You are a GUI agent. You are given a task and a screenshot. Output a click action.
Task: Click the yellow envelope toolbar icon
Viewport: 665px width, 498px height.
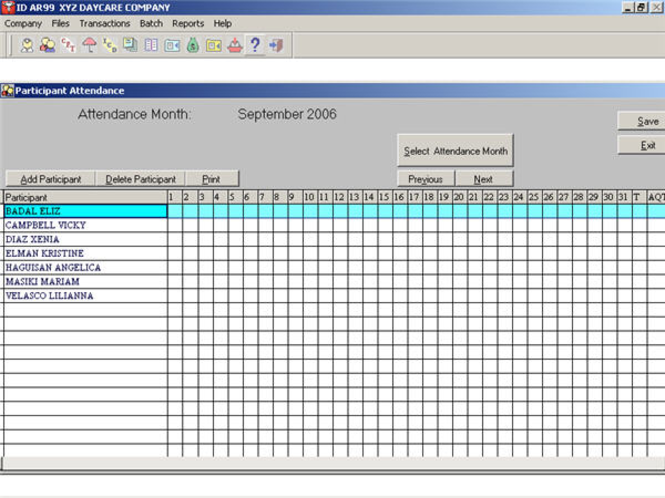coord(213,45)
